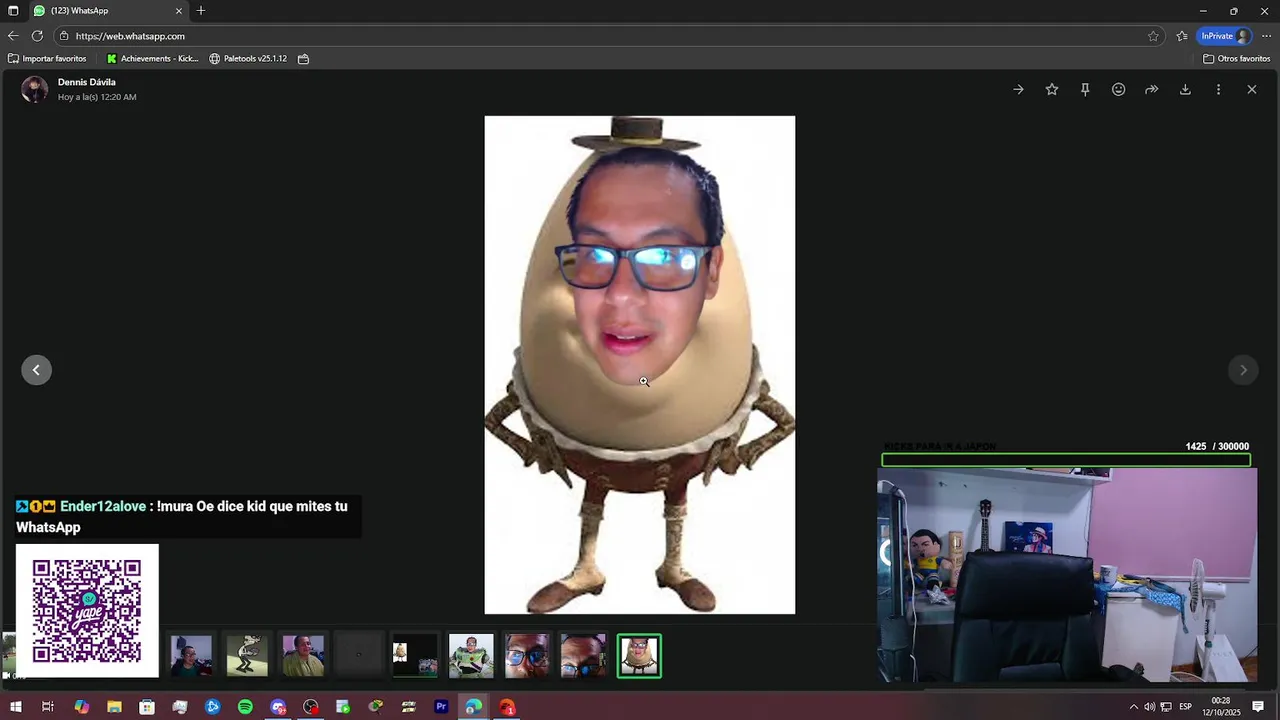Select the cartoon walking character thumbnail

[247, 656]
